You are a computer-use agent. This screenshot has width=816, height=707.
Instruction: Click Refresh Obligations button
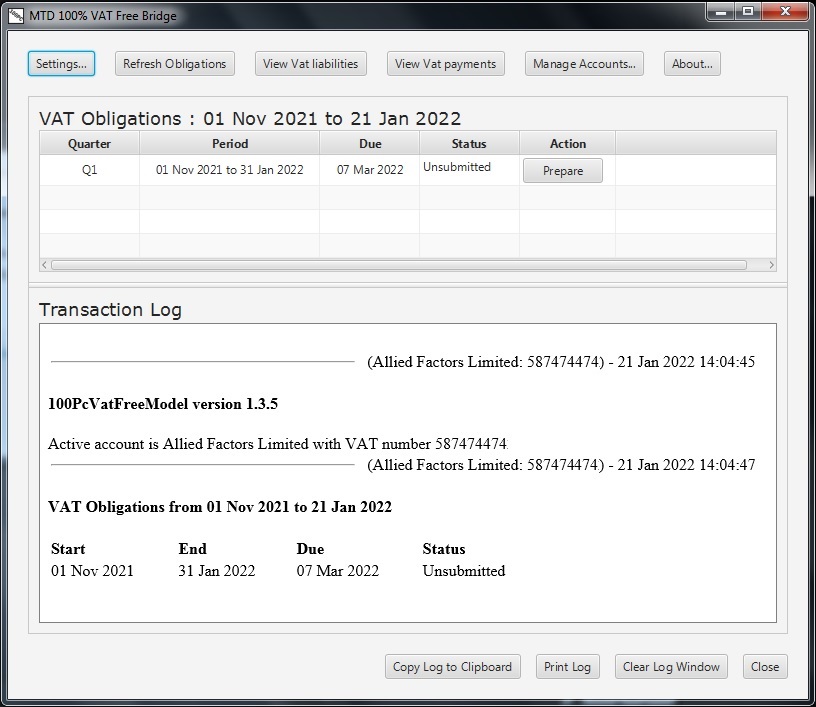click(x=174, y=63)
